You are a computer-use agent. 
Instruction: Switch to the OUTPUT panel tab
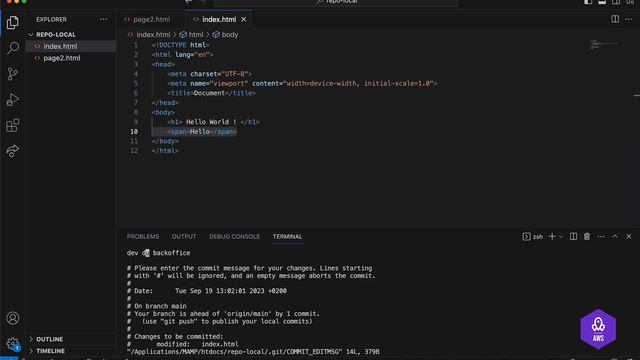[184, 237]
